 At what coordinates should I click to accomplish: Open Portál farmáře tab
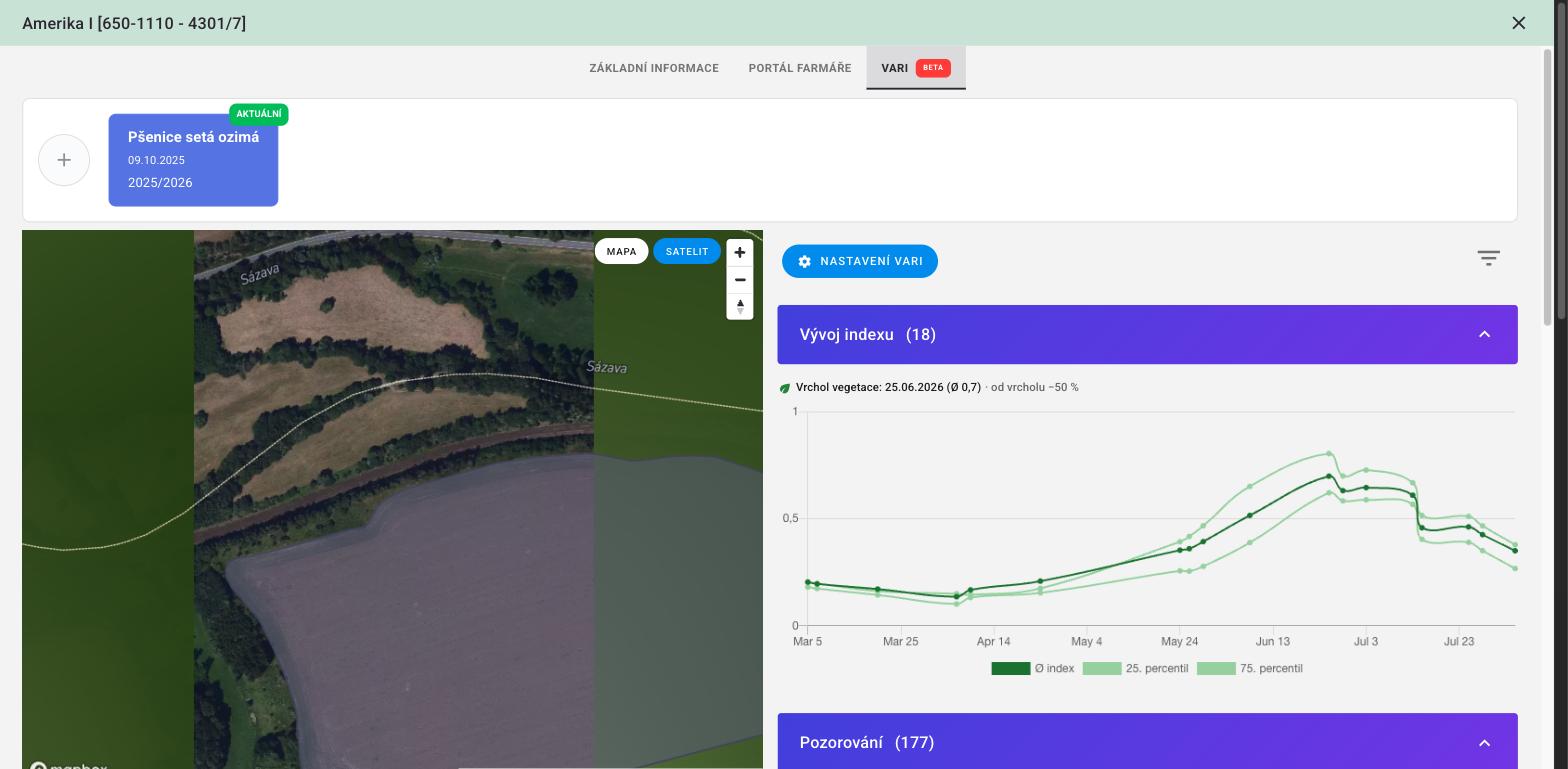coord(800,68)
